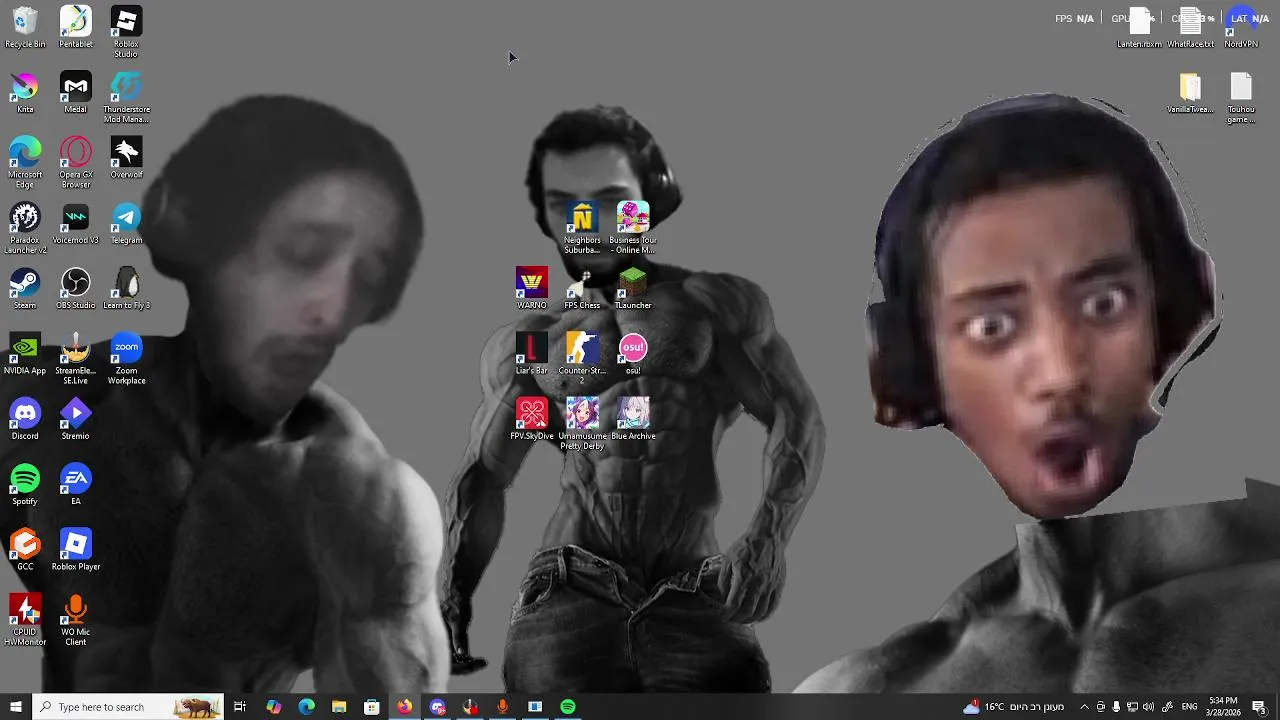Open the NVIDIA App desktop shortcut
The height and width of the screenshot is (720, 1280).
tap(25, 354)
